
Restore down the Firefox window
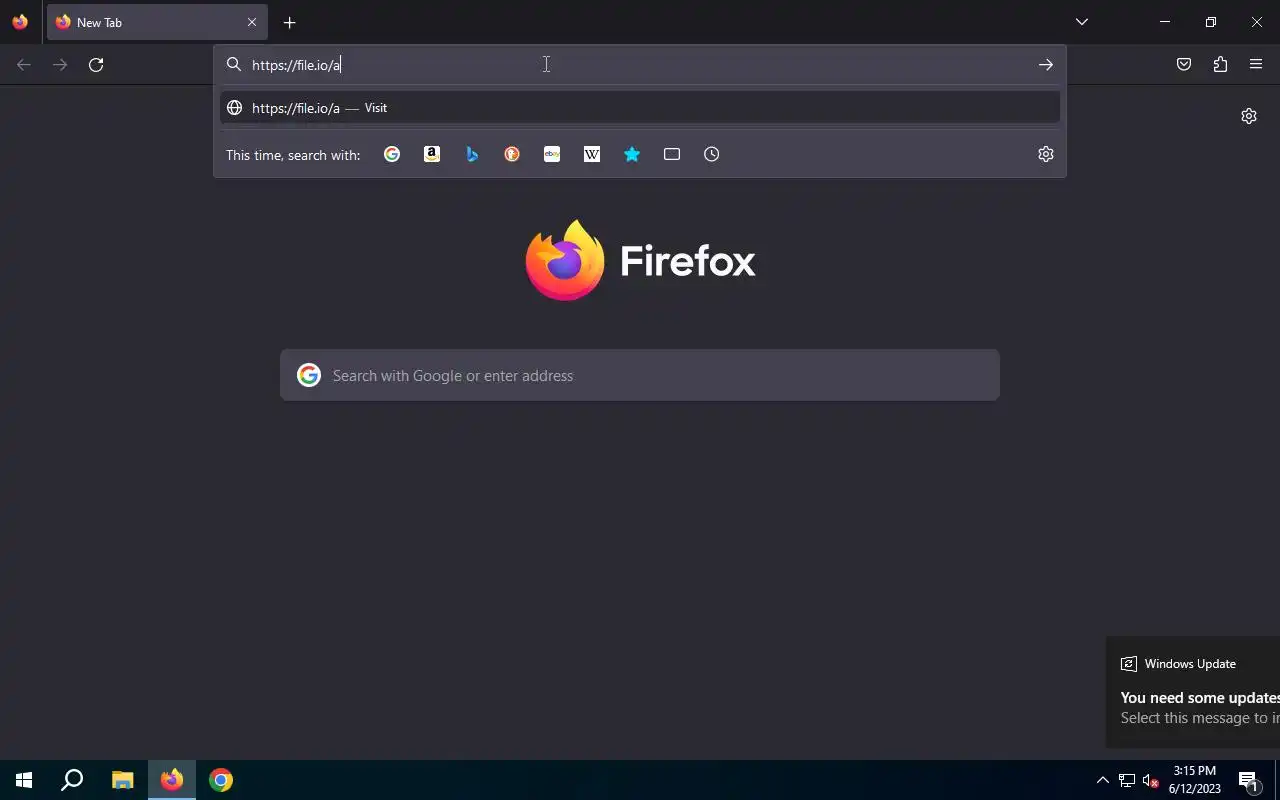[1211, 22]
